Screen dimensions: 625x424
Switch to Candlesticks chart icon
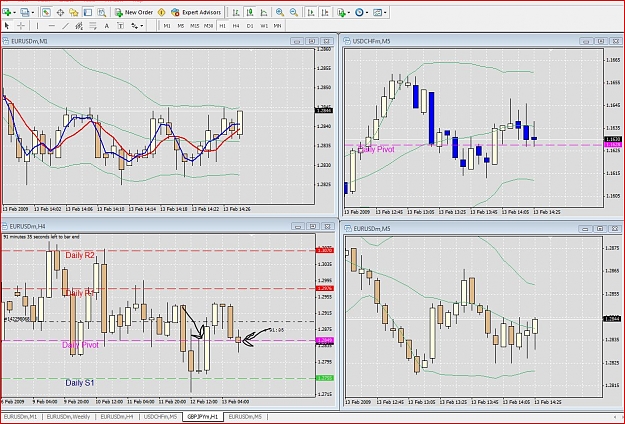(x=250, y=12)
